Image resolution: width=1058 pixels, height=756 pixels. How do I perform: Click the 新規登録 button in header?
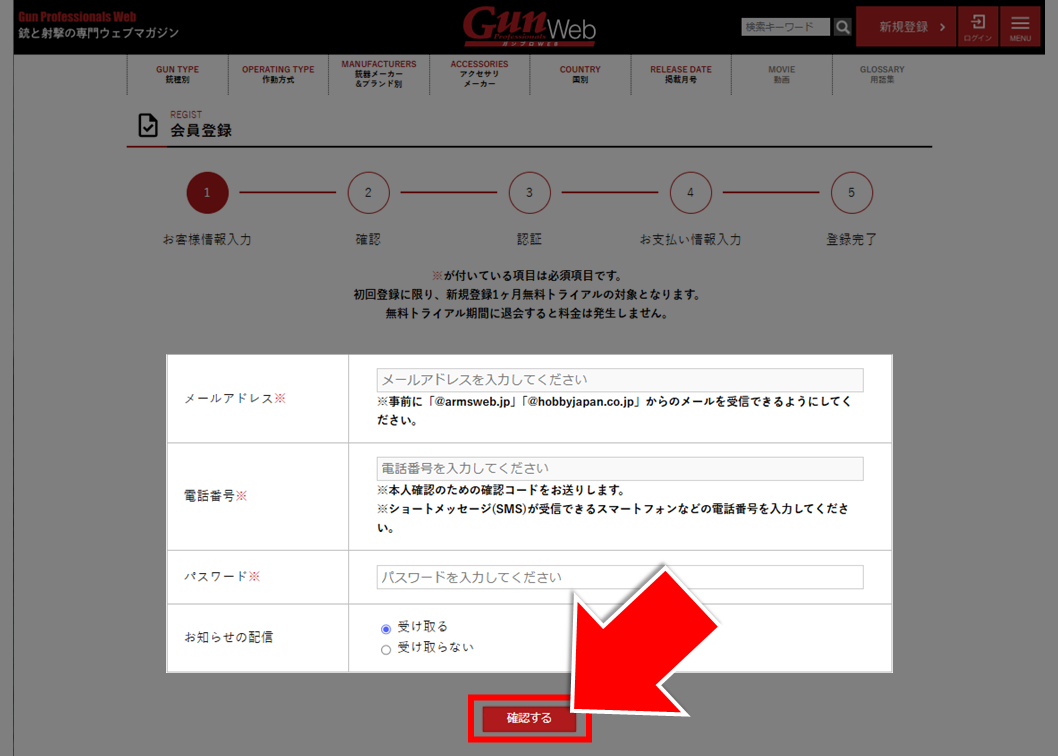pos(912,27)
